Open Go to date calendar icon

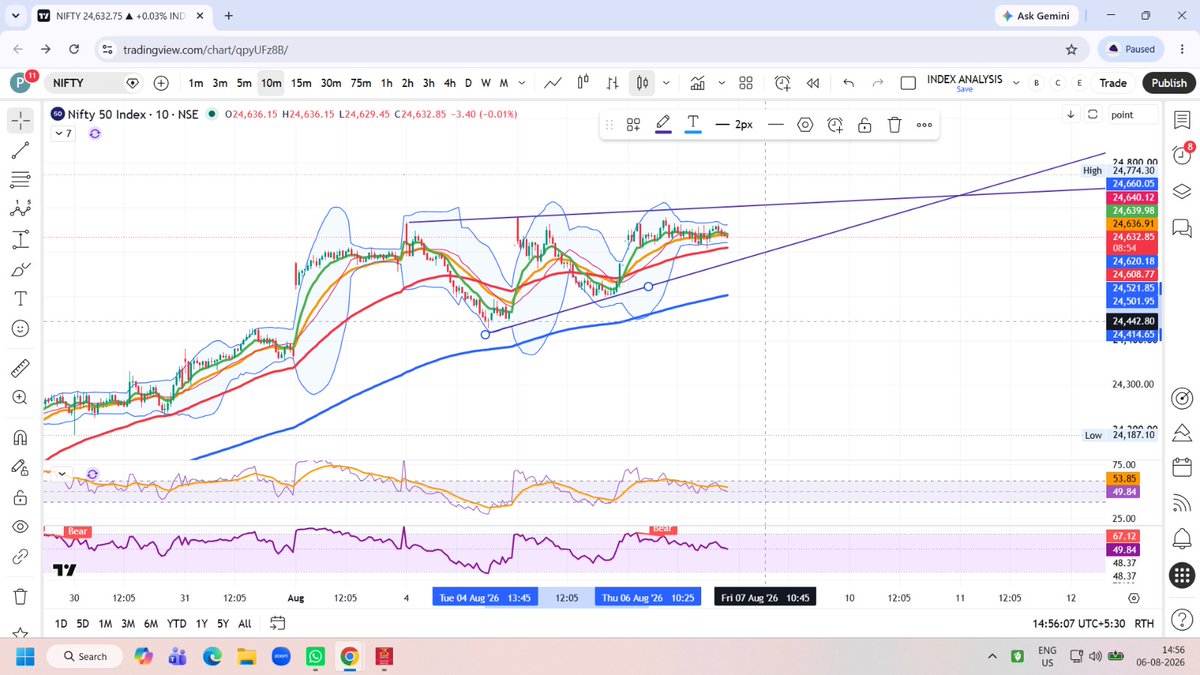[278, 623]
